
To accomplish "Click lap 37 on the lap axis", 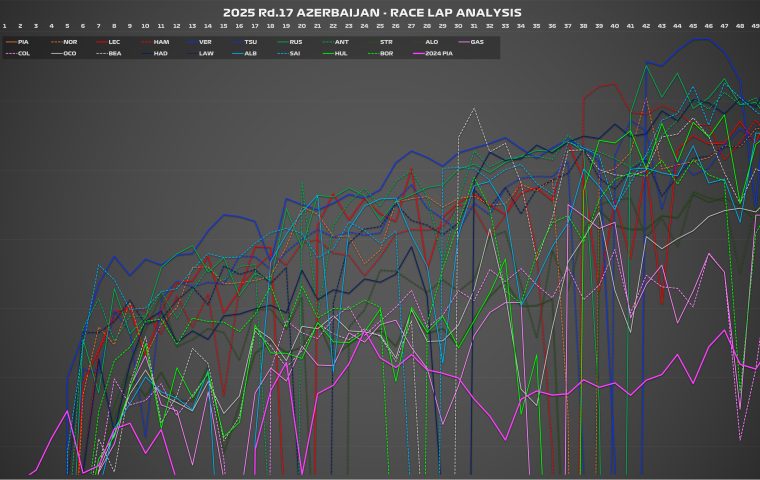I will pos(567,26).
